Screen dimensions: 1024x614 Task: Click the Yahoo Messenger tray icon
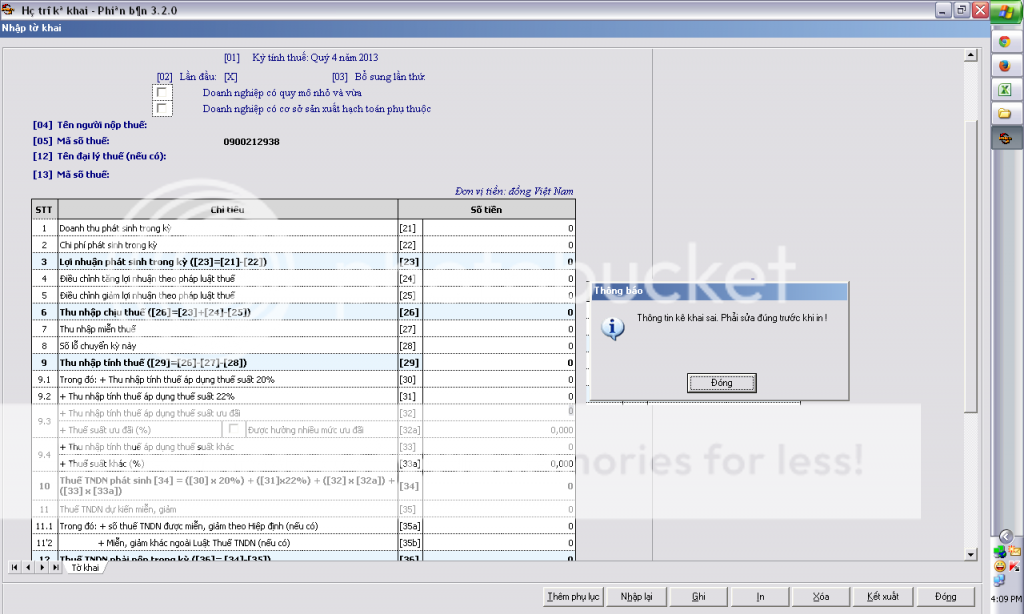pyautogui.click(x=1000, y=566)
